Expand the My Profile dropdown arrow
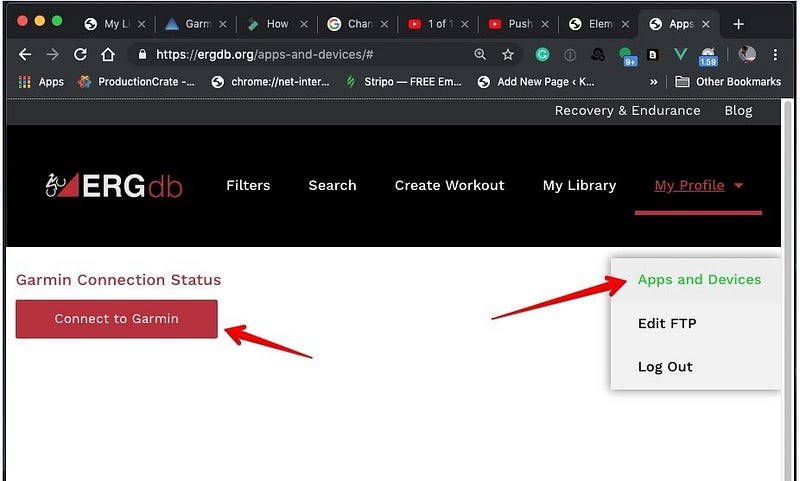 coord(739,186)
